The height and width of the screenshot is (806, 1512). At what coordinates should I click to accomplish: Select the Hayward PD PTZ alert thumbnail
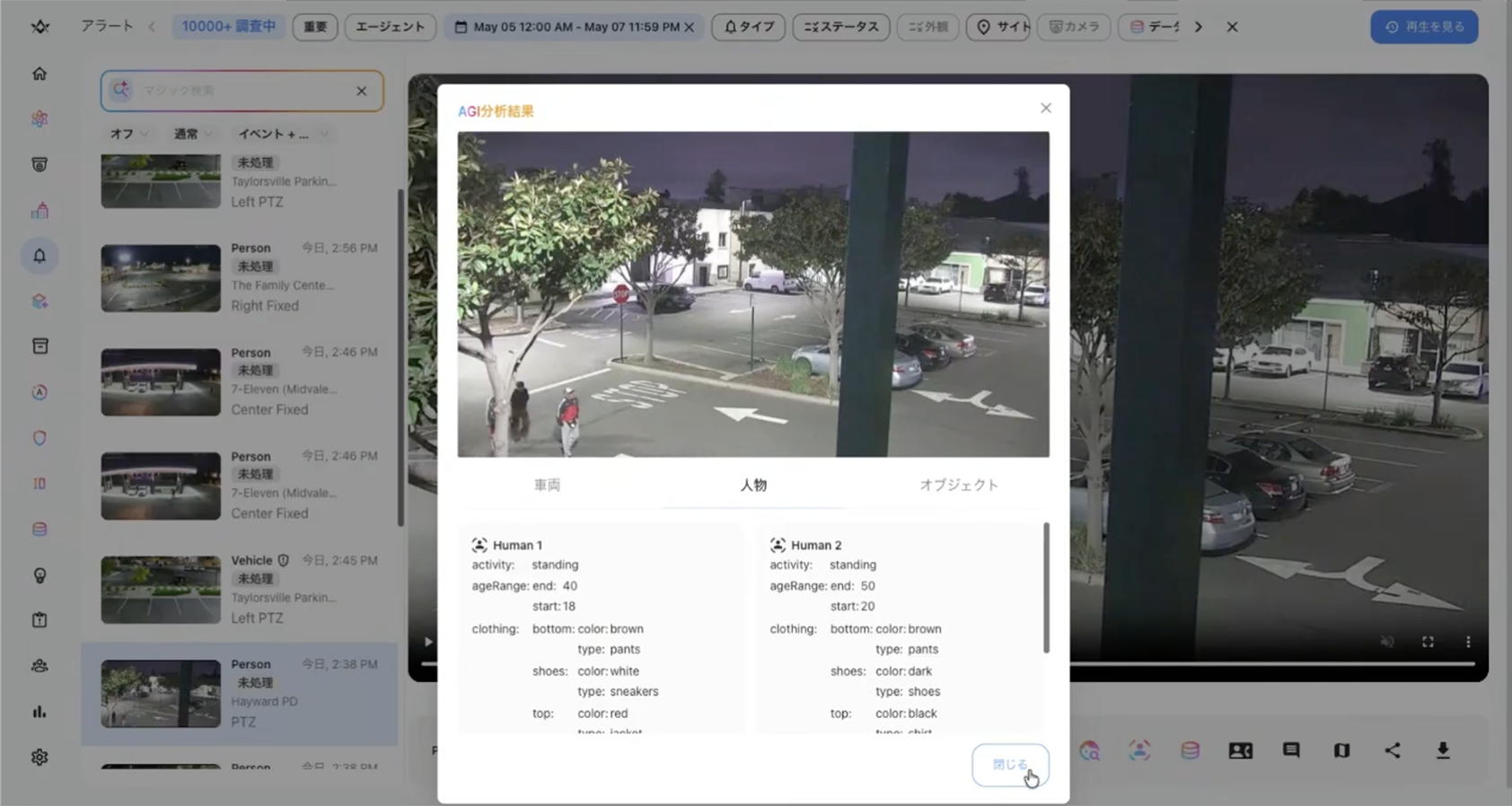click(x=161, y=694)
